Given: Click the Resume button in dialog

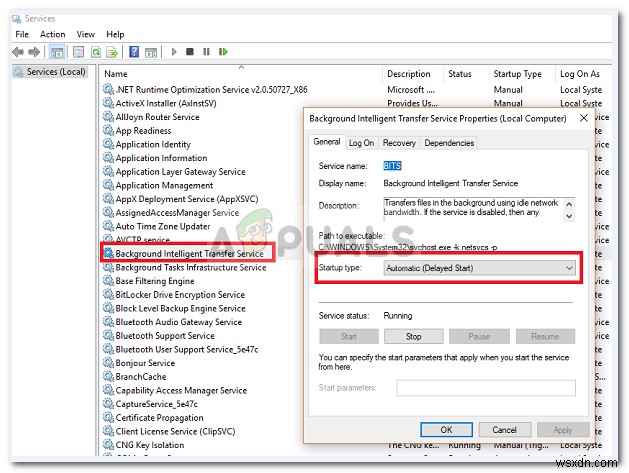Looking at the screenshot, I should (x=545, y=337).
